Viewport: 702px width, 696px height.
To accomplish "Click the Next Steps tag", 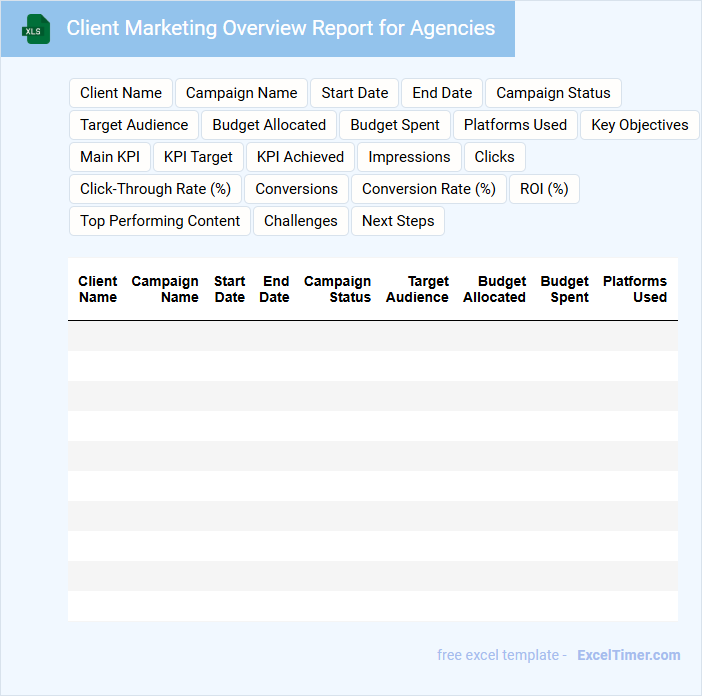I will 398,221.
